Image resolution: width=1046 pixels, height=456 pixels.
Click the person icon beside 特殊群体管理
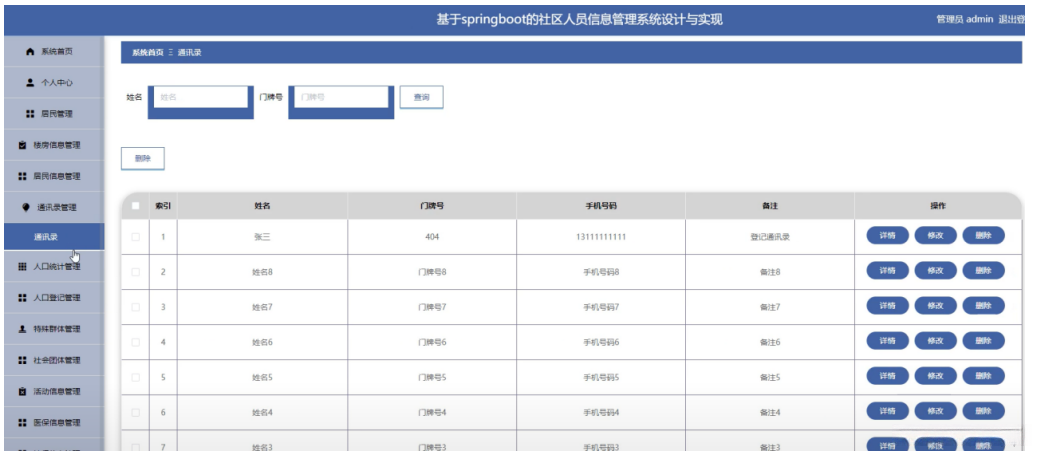point(22,329)
